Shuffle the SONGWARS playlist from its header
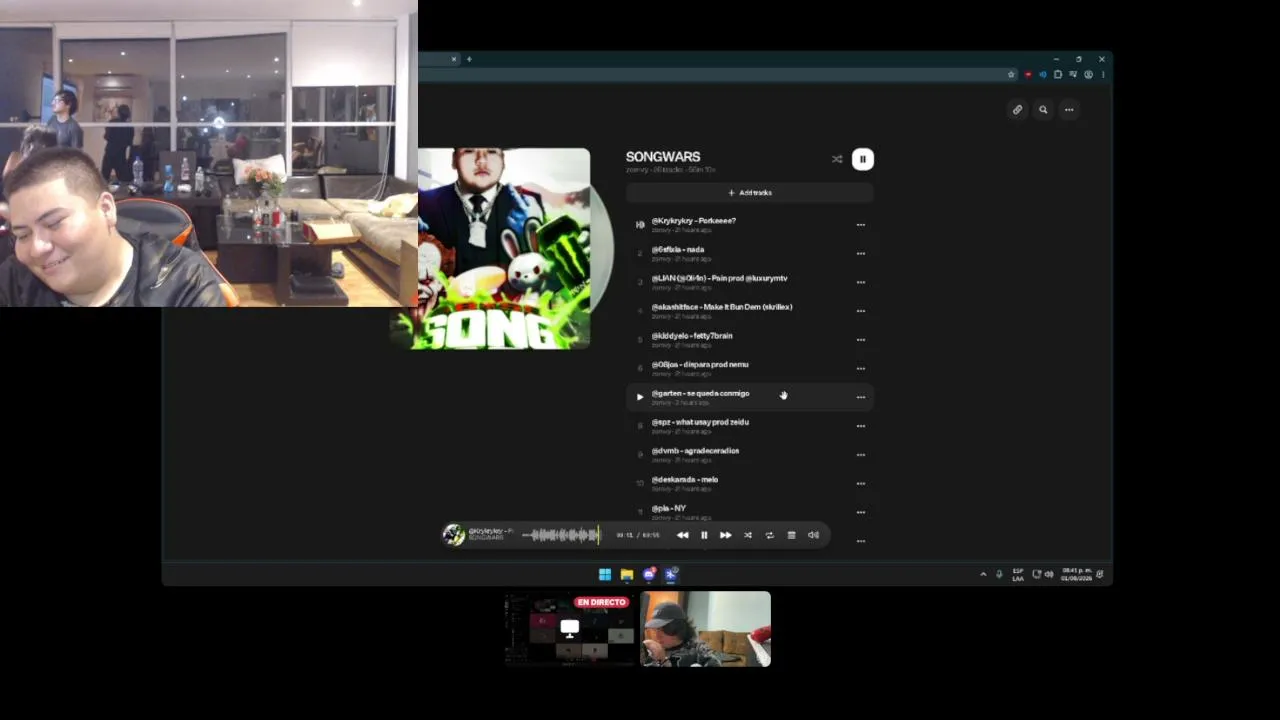The width and height of the screenshot is (1280, 720). click(x=837, y=159)
